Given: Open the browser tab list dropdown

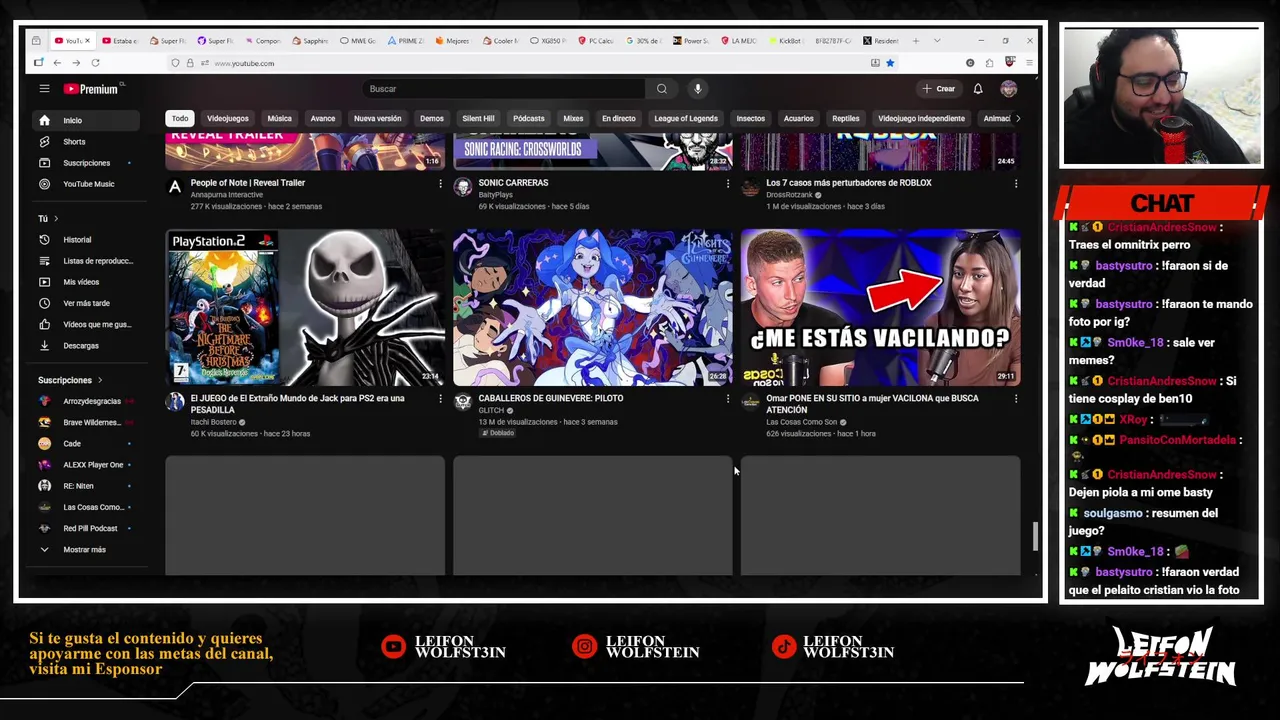Looking at the screenshot, I should point(937,41).
